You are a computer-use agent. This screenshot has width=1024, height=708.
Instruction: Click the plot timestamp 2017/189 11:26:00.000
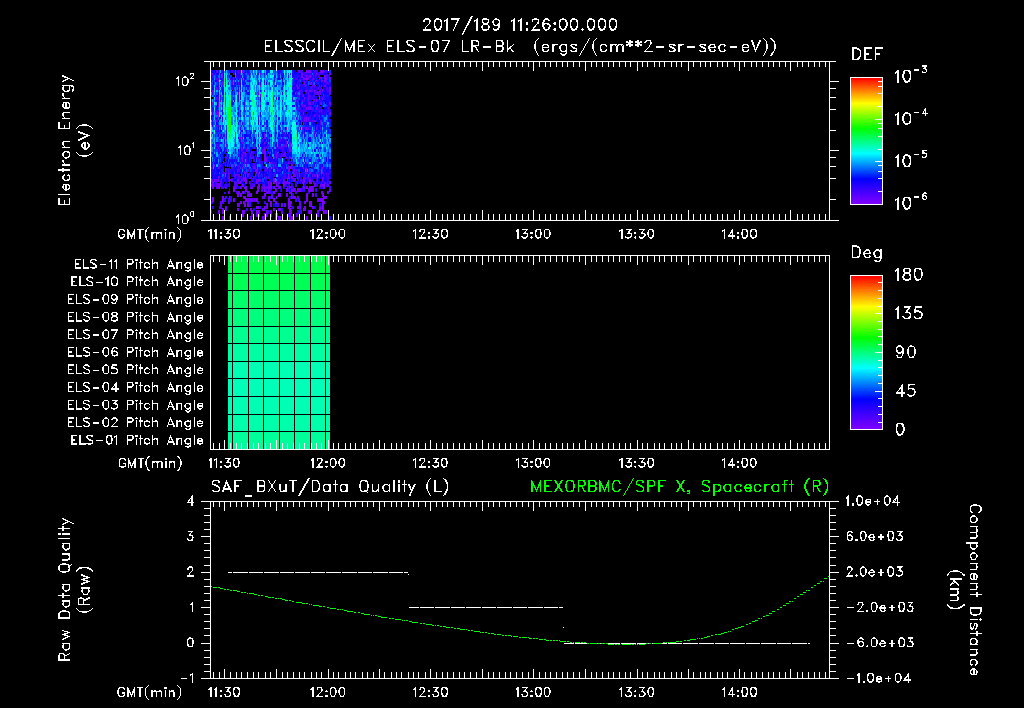point(520,25)
